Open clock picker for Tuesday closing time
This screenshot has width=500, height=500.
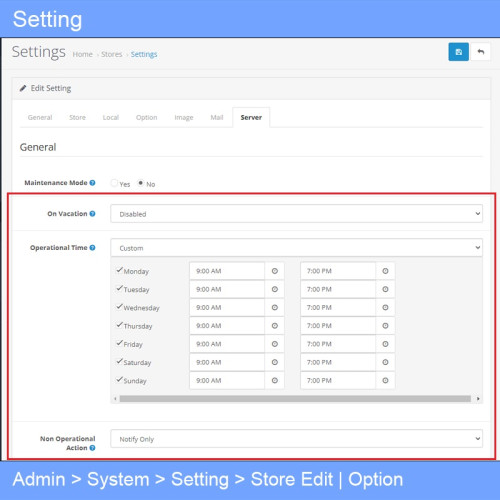(x=385, y=289)
